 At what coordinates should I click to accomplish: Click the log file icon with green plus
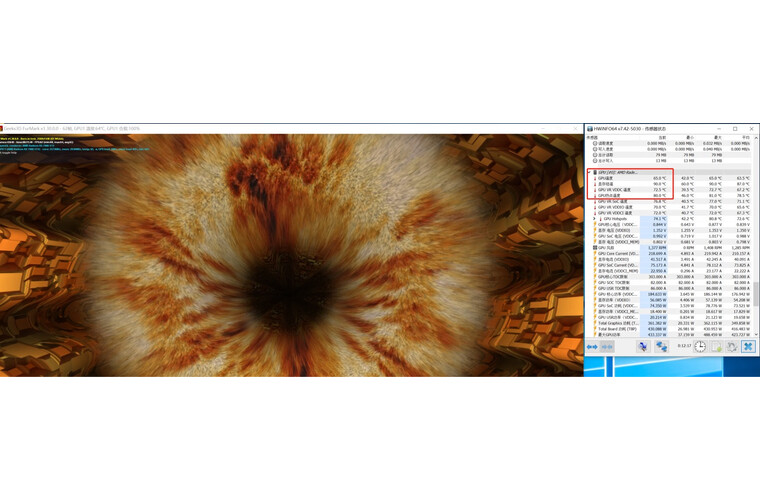716,347
